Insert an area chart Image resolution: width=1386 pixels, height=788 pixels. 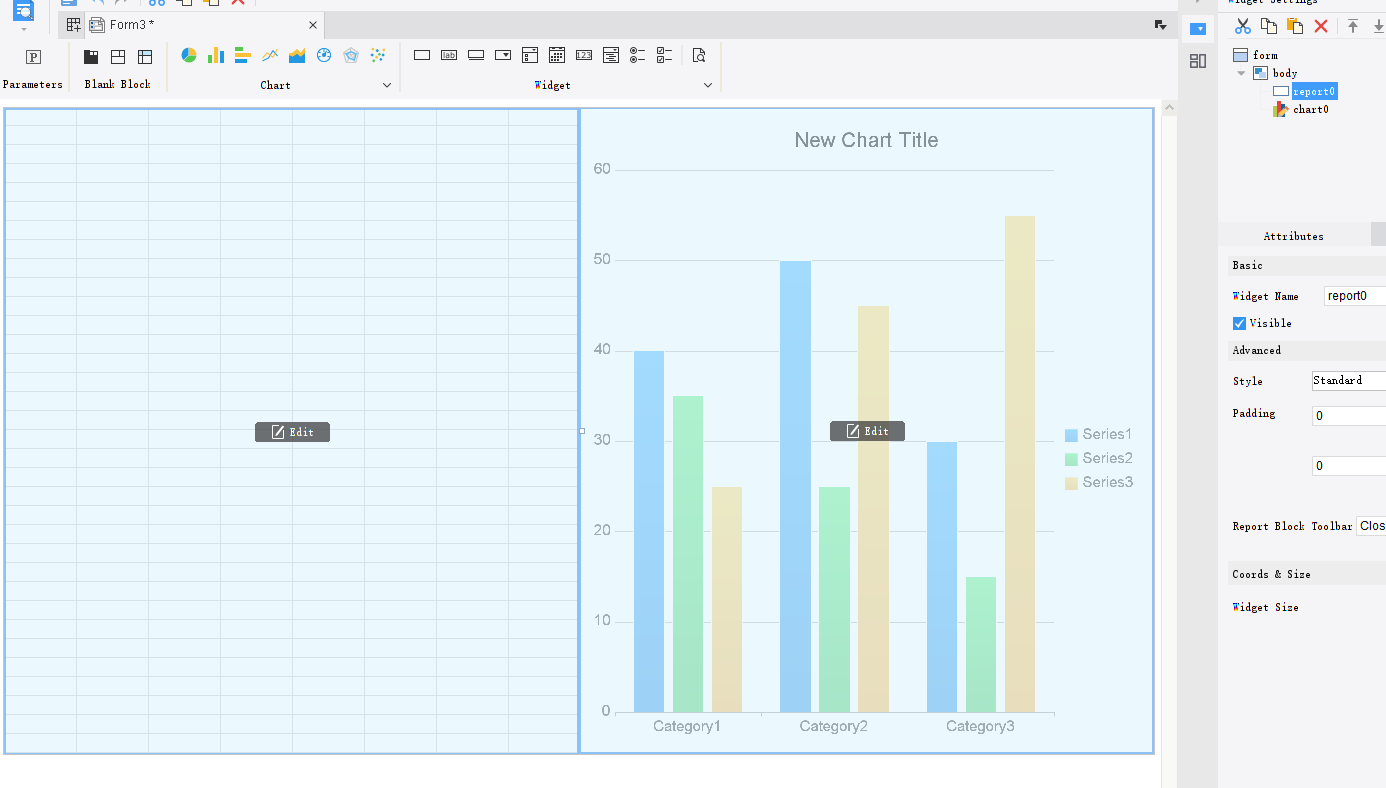(297, 55)
